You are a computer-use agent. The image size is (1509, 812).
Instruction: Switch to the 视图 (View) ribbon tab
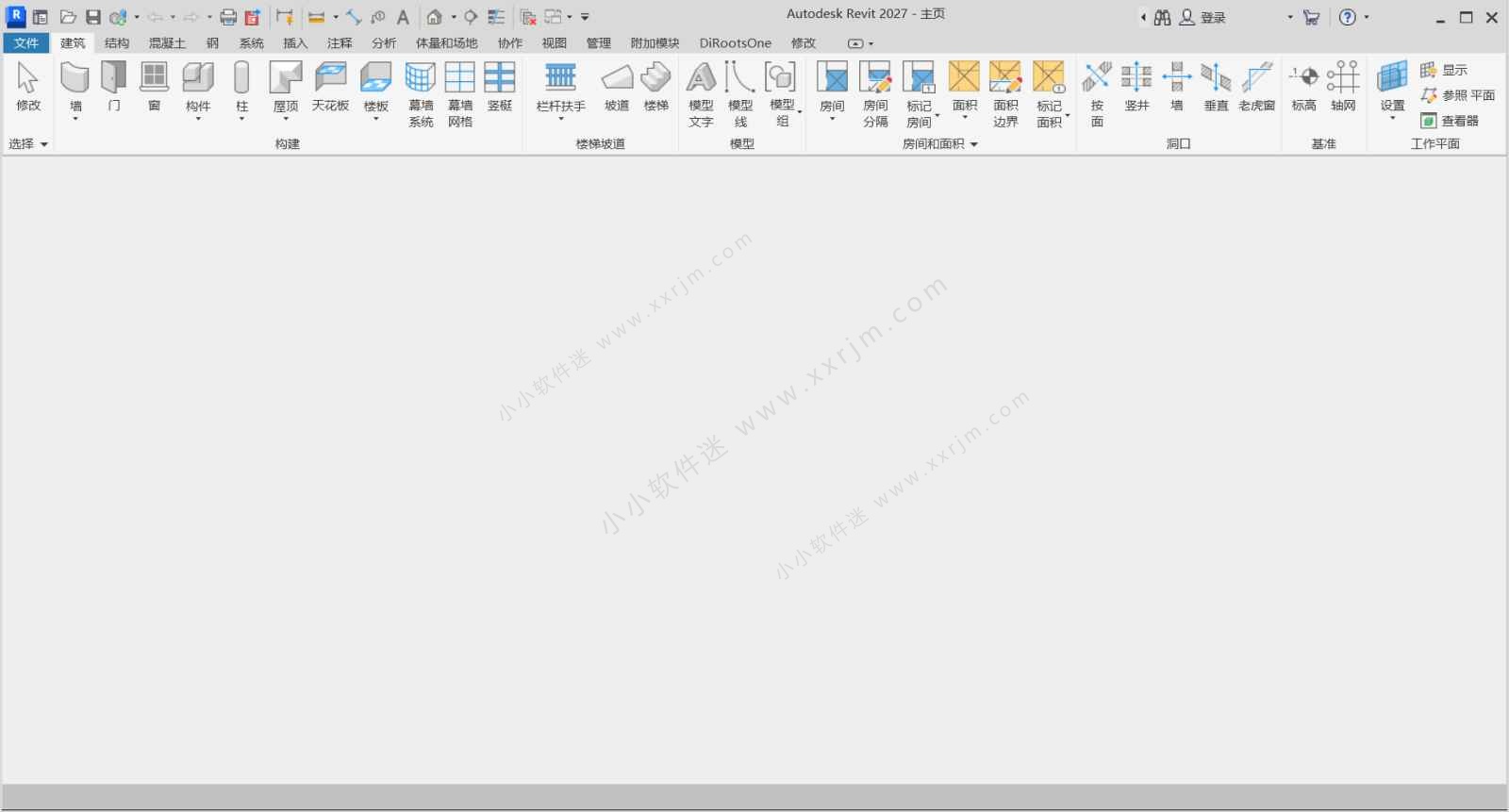pos(555,42)
